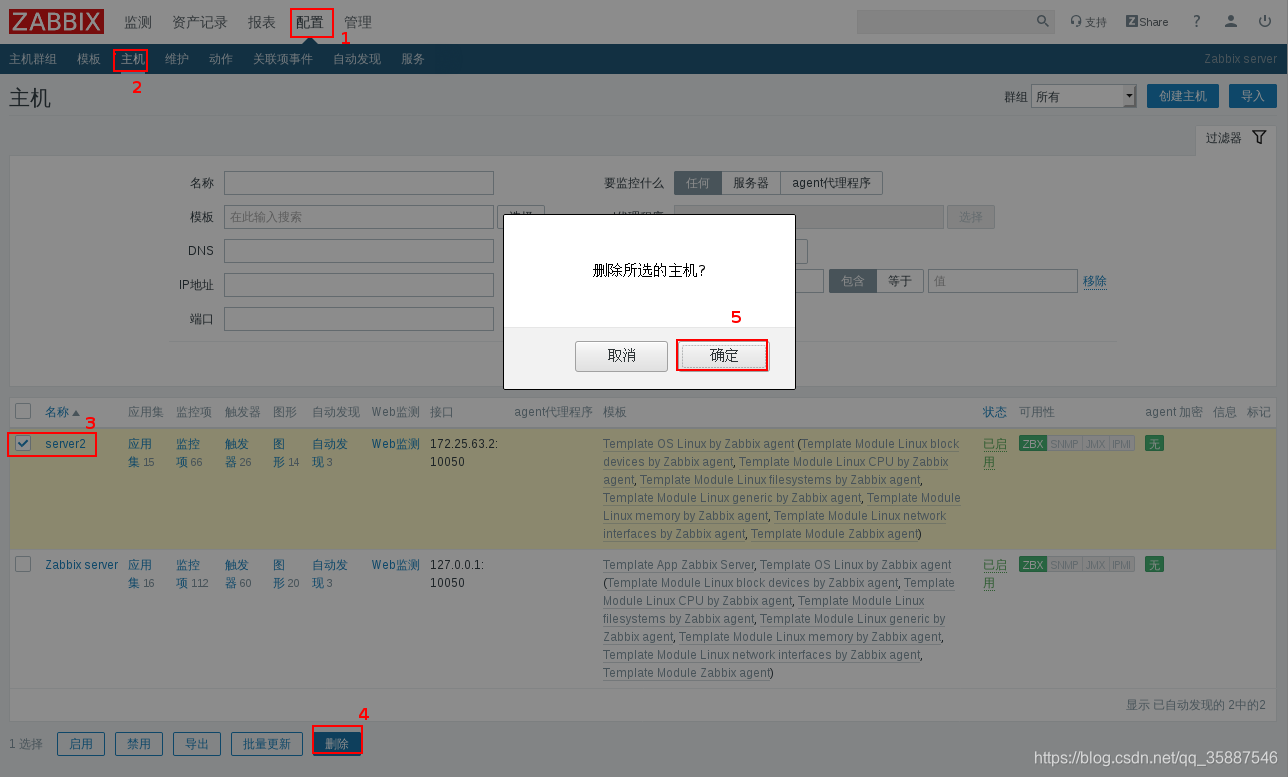Open the 群组 dropdown
1288x777 pixels.
1083,96
